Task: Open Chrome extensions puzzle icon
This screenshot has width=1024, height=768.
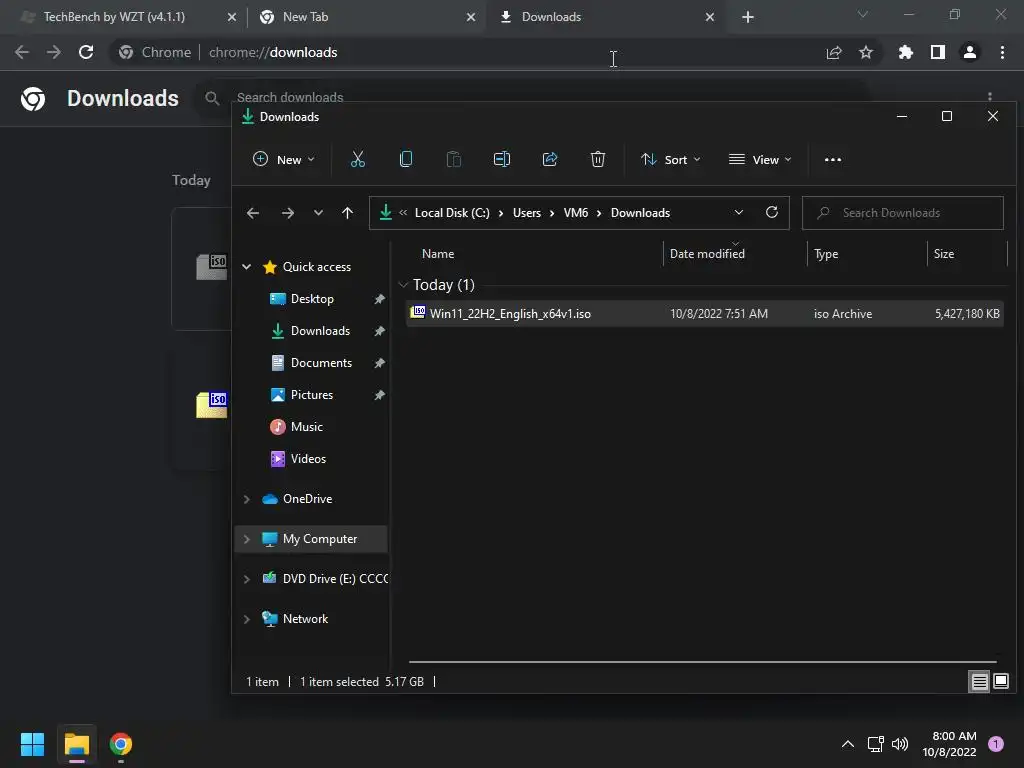Action: [x=905, y=52]
